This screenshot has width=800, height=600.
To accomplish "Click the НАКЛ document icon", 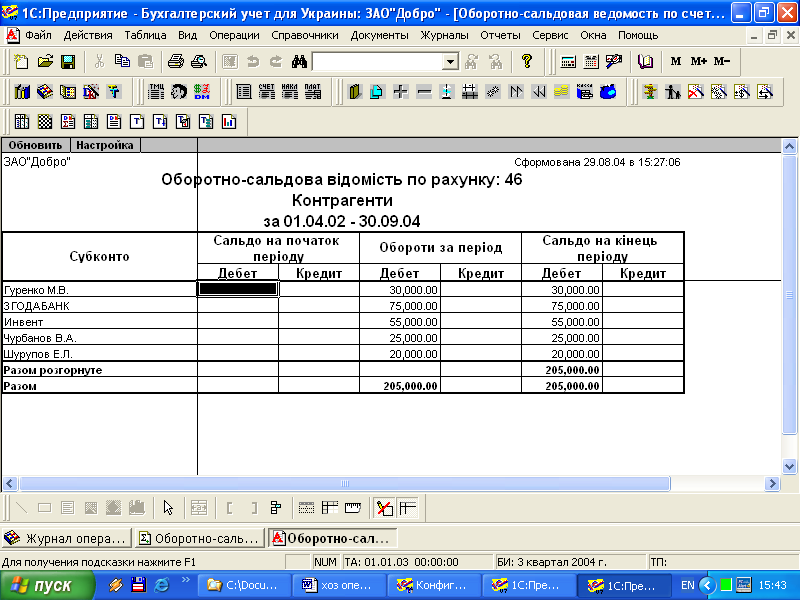I will (x=289, y=92).
